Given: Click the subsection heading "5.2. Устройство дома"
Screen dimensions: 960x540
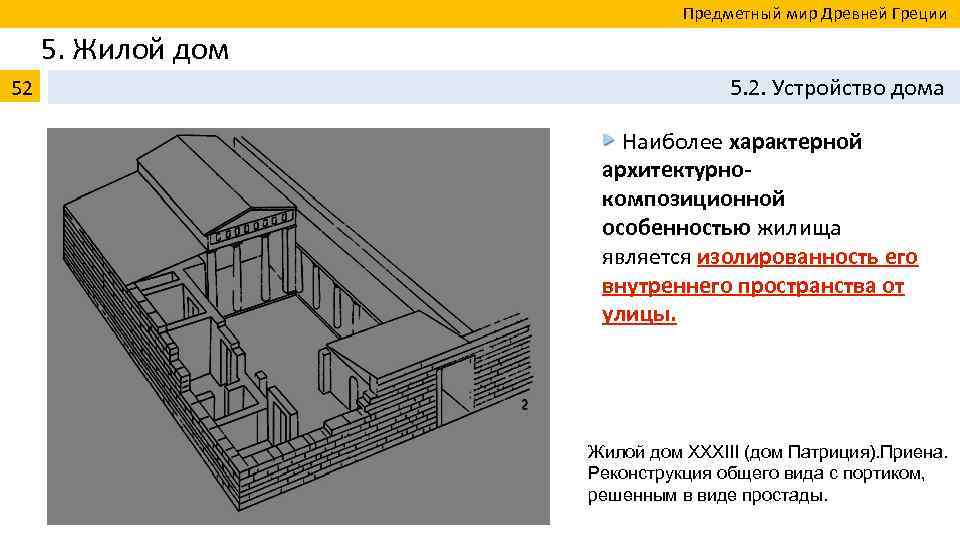Looking at the screenshot, I should click(836, 88).
